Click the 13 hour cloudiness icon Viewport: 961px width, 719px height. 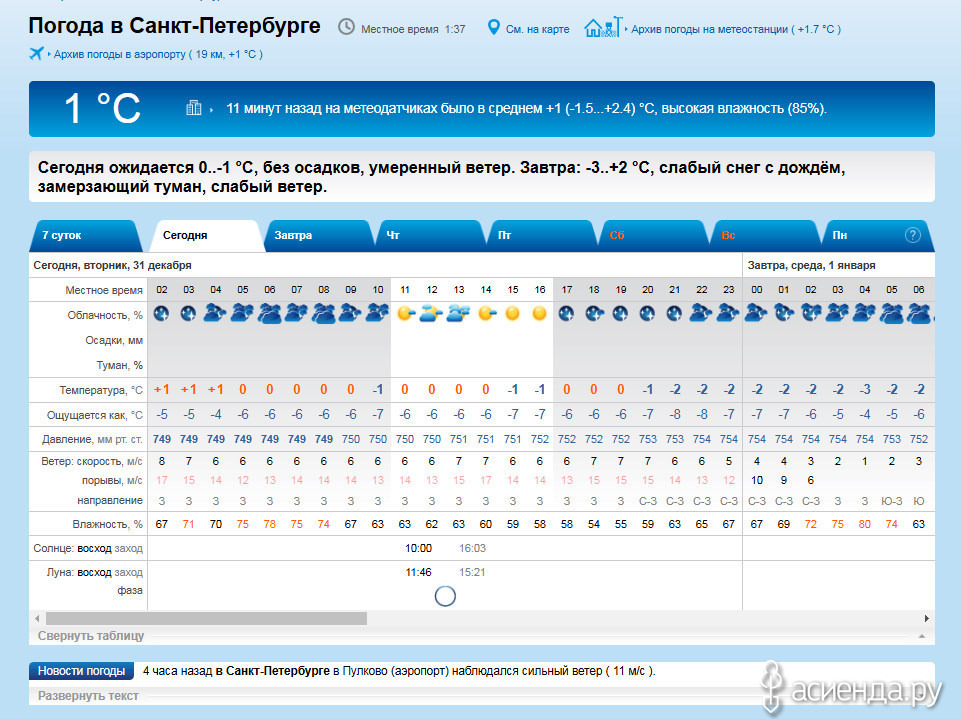[459, 314]
